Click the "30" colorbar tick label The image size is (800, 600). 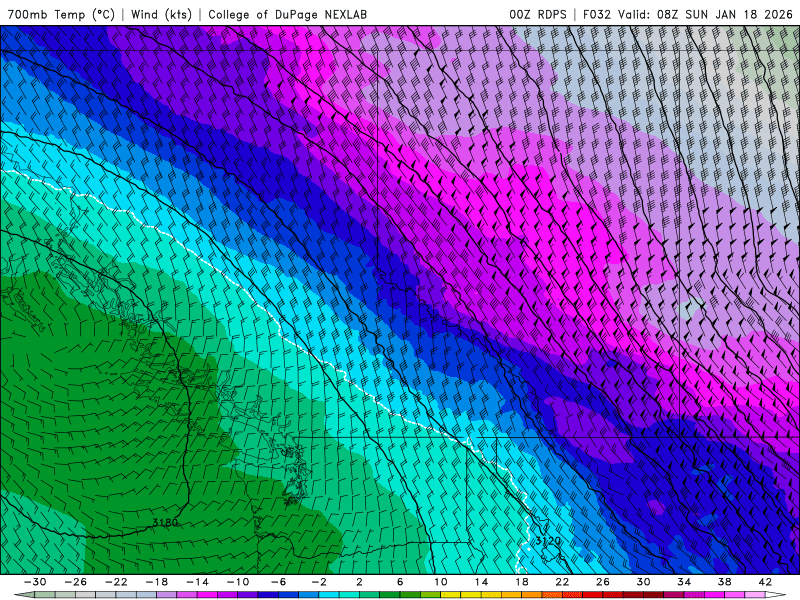coord(643,582)
